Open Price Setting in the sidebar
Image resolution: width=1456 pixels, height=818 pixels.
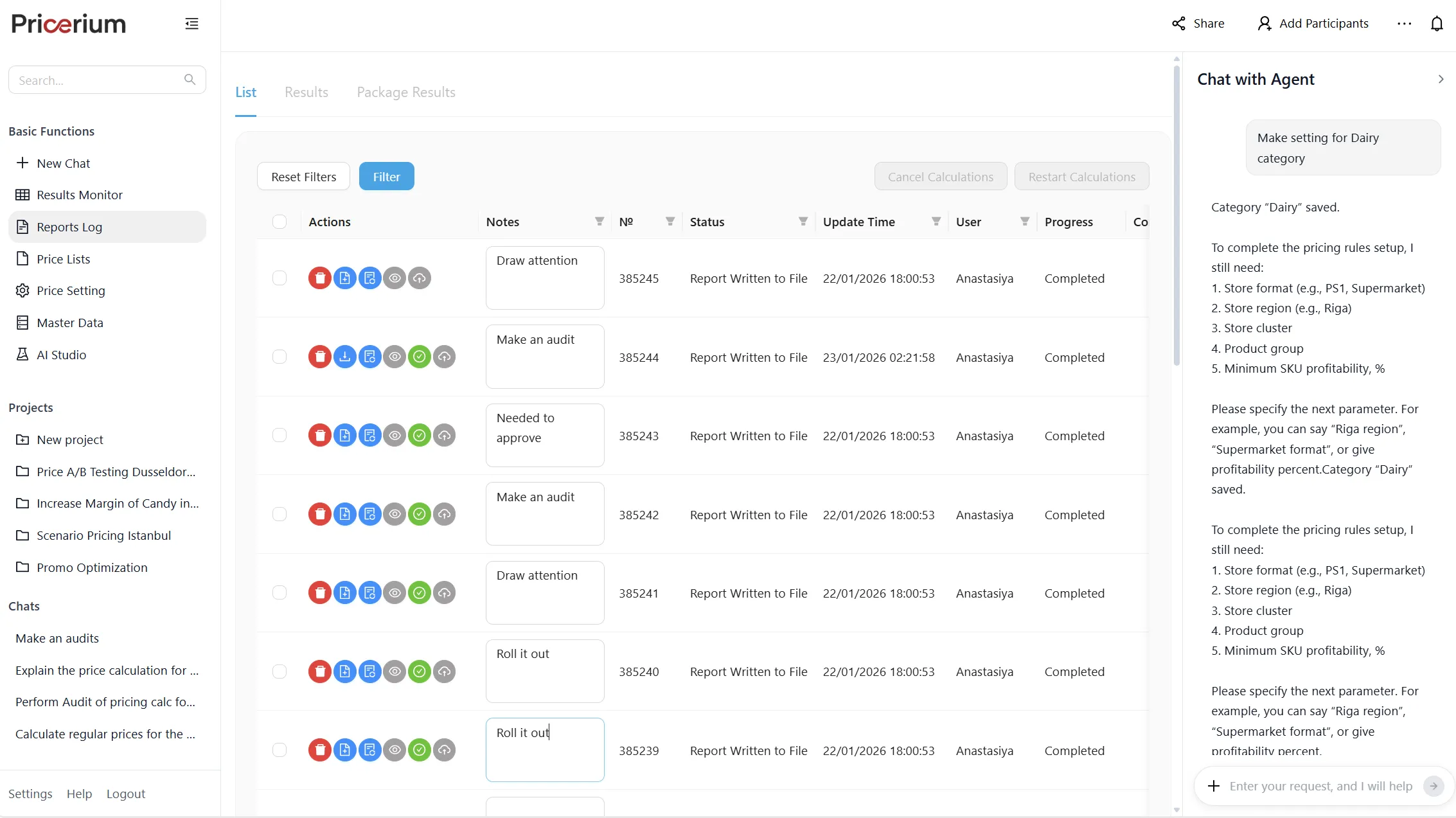[x=71, y=290]
